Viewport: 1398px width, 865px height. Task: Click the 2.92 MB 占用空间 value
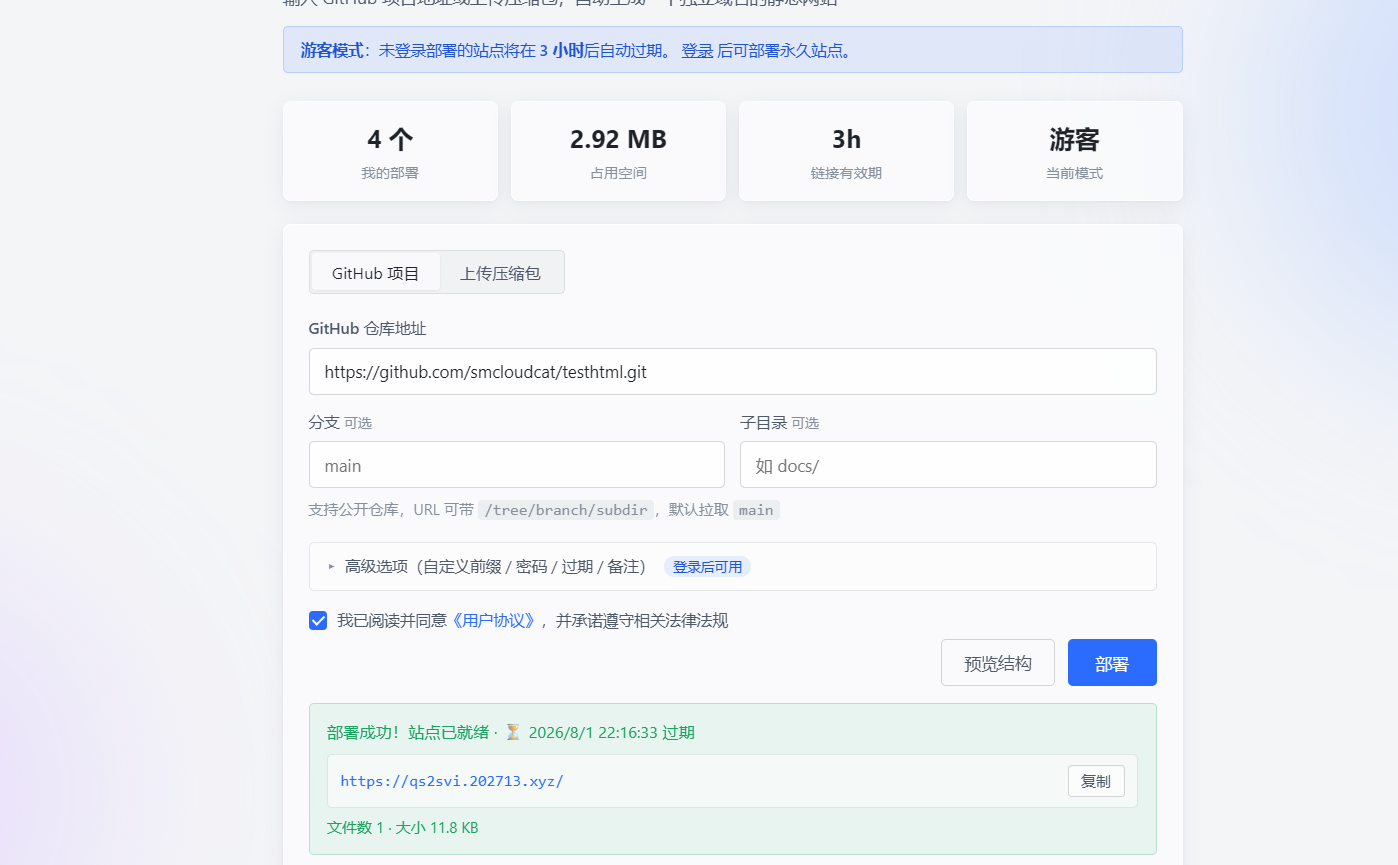point(618,139)
